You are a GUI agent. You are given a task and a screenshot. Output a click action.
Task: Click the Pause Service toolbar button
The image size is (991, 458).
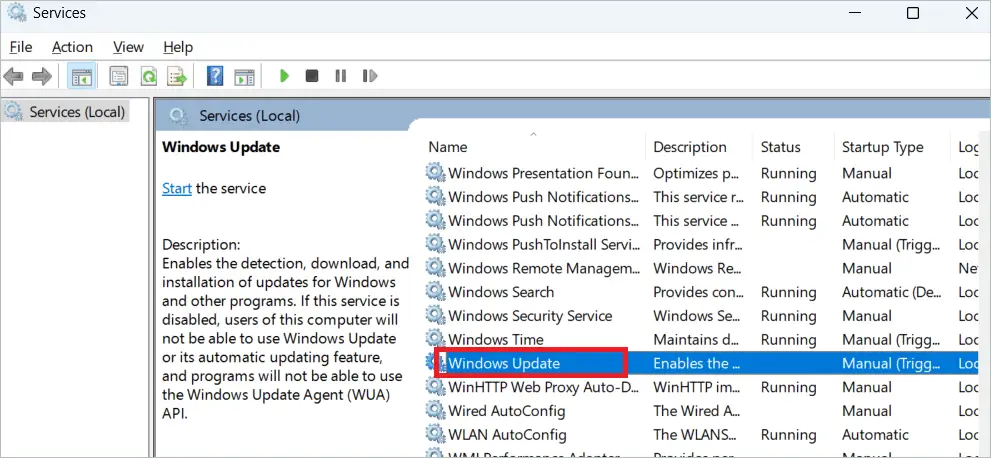click(341, 76)
